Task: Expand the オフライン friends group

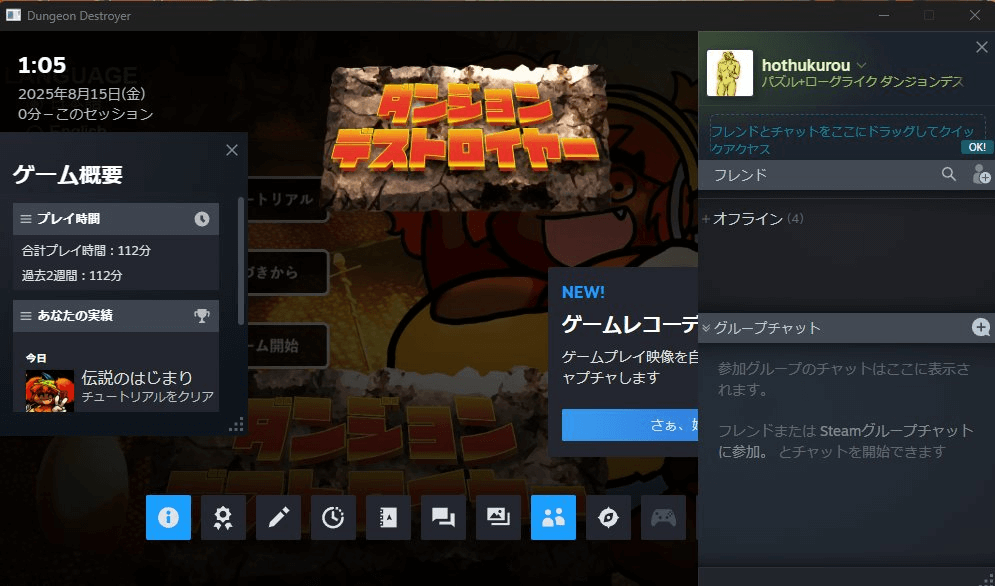Action: click(706, 219)
